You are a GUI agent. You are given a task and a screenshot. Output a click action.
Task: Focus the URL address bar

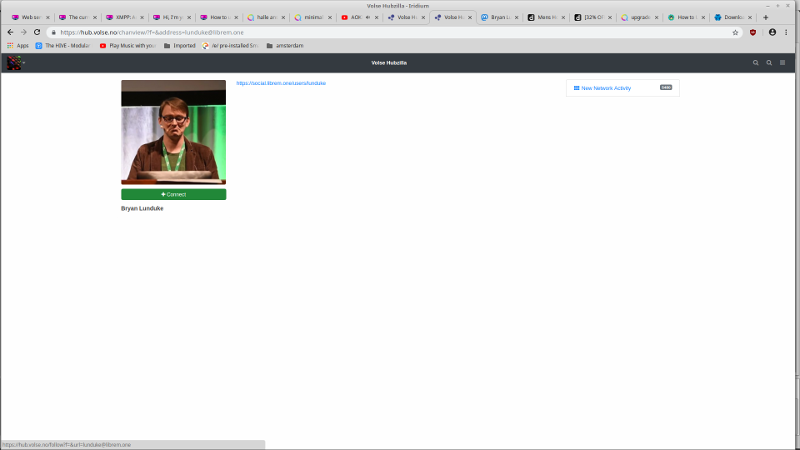(x=390, y=32)
